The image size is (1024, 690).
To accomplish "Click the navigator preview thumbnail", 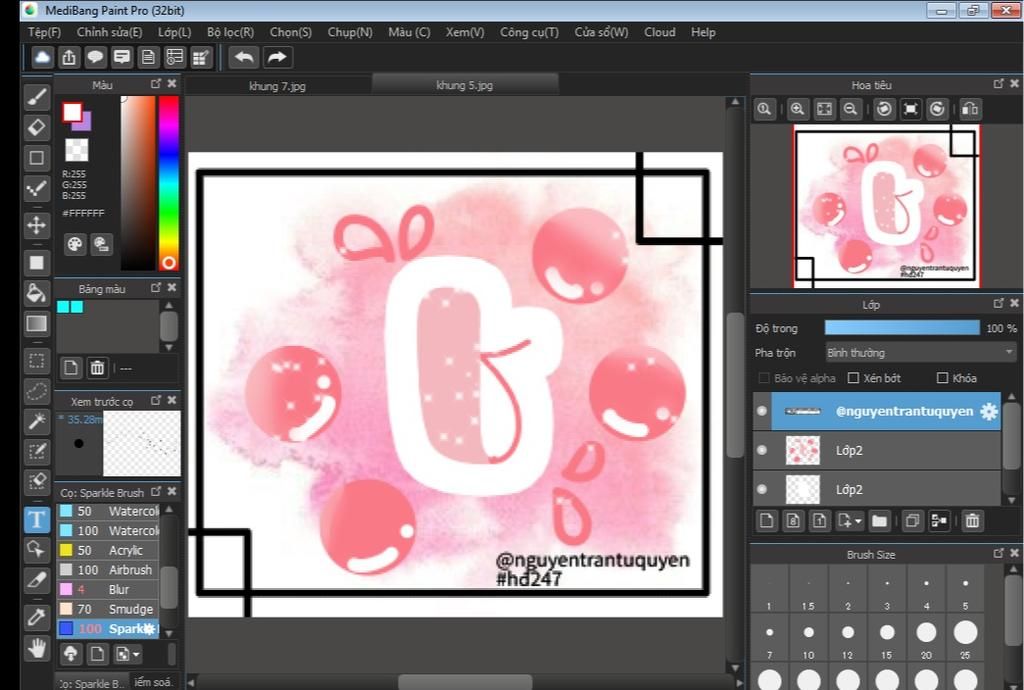I will coord(887,206).
